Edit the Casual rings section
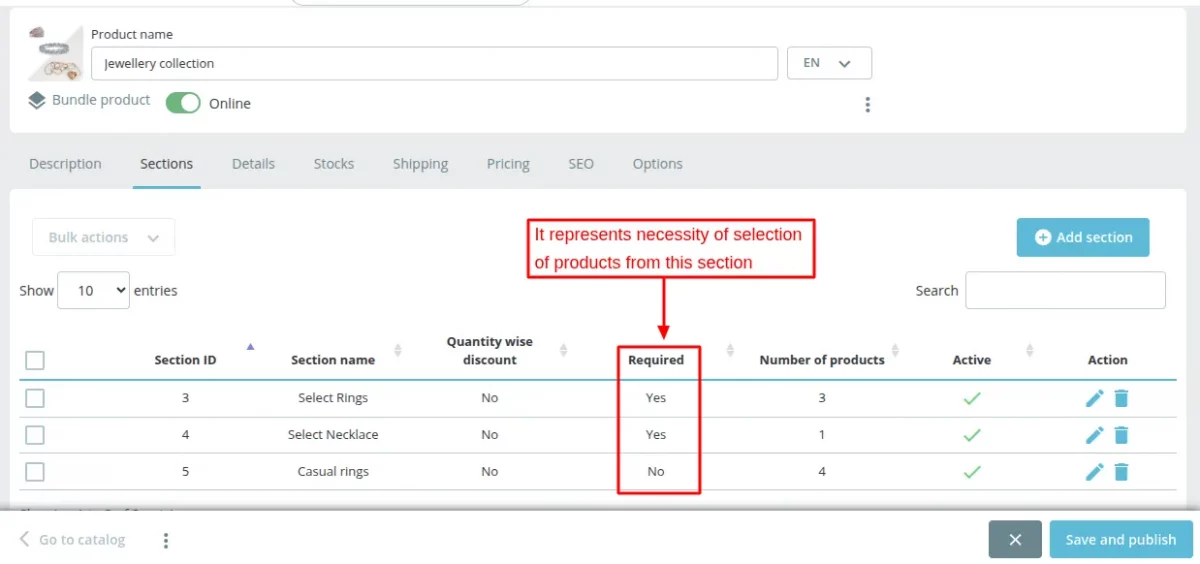Image resolution: width=1200 pixels, height=564 pixels. coord(1094,472)
